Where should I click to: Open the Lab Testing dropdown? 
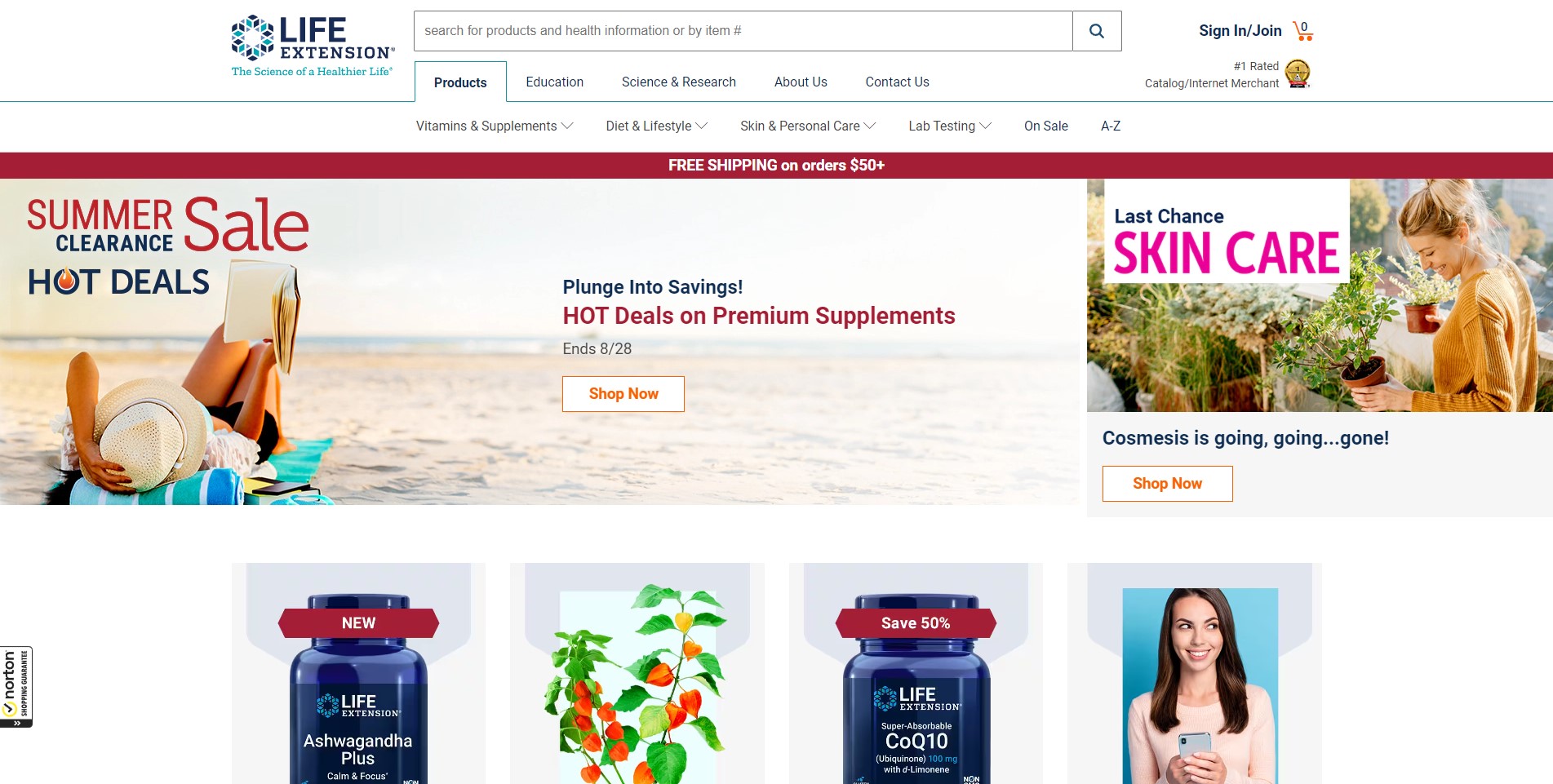950,126
